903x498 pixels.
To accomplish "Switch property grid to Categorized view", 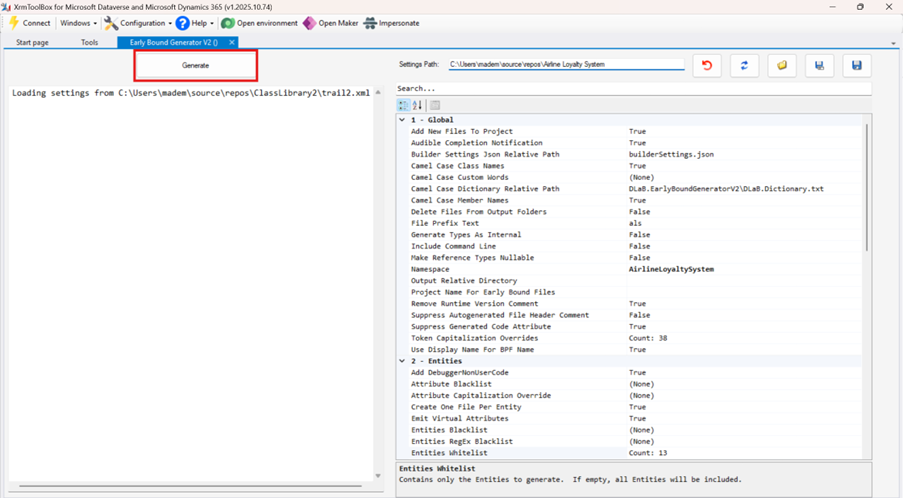I will (x=404, y=105).
